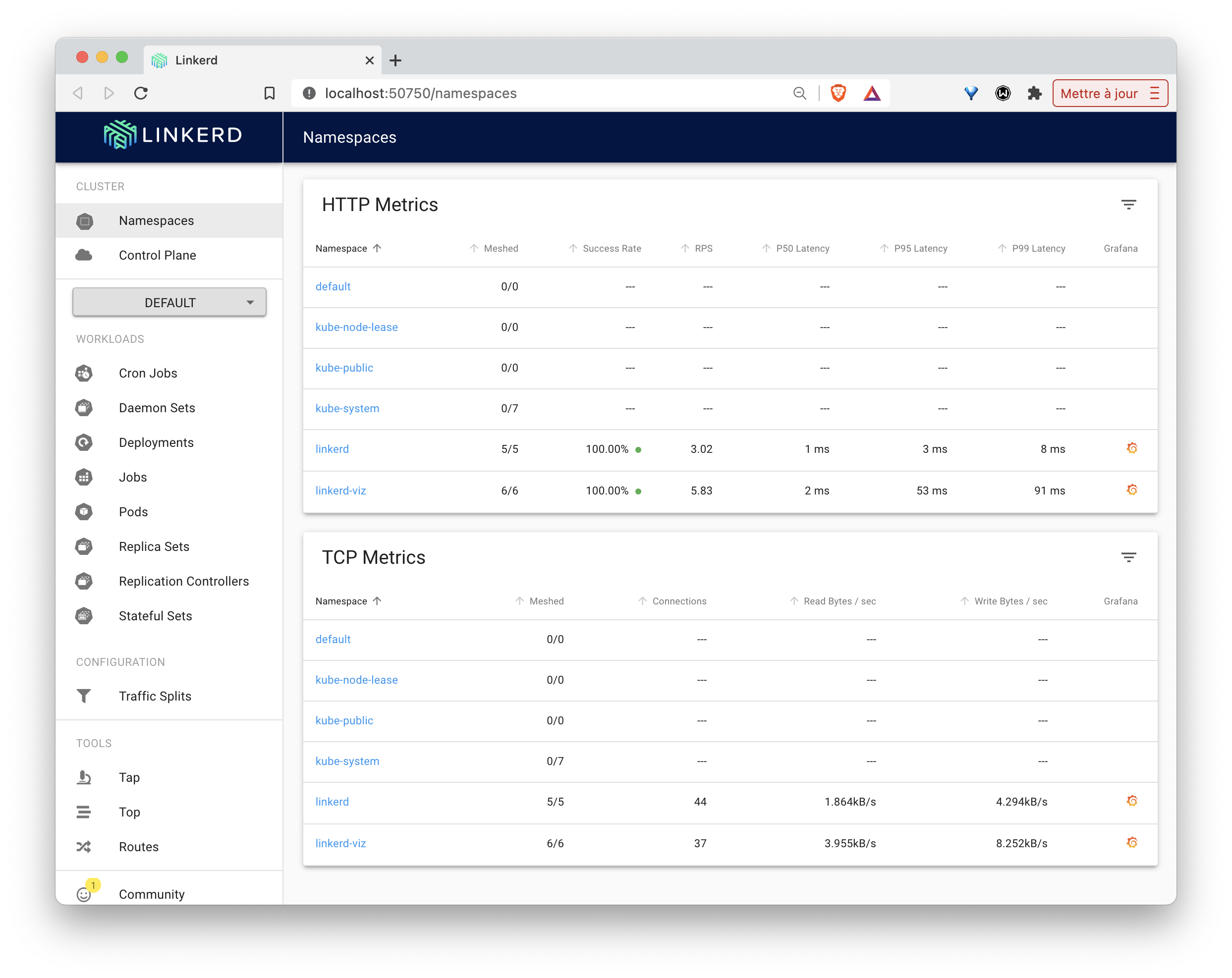1232x978 pixels.
Task: Open Grafana dashboard for linkerd-viz HTTP metrics
Action: tap(1131, 490)
